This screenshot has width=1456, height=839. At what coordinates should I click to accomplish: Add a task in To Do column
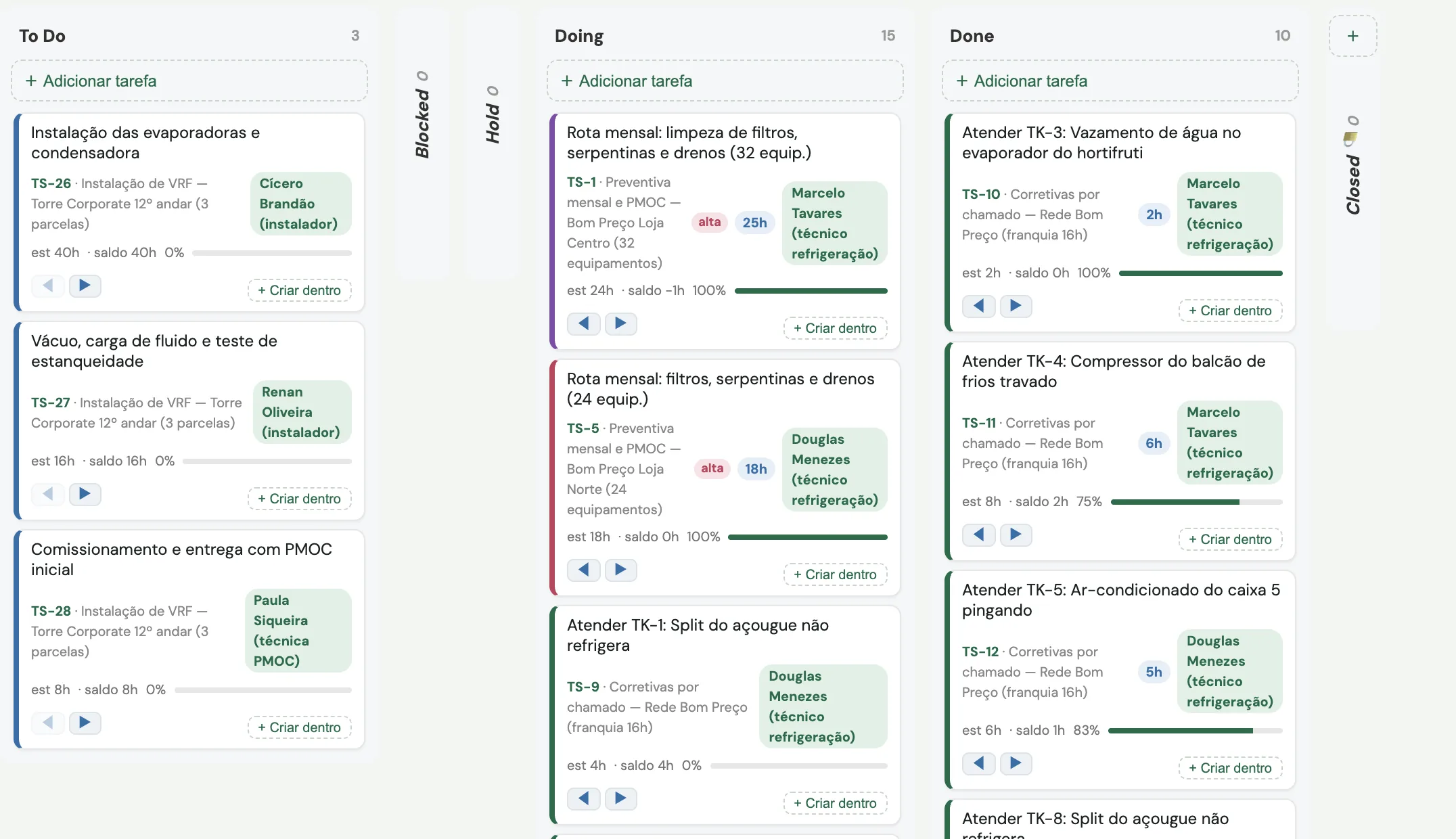pyautogui.click(x=189, y=81)
